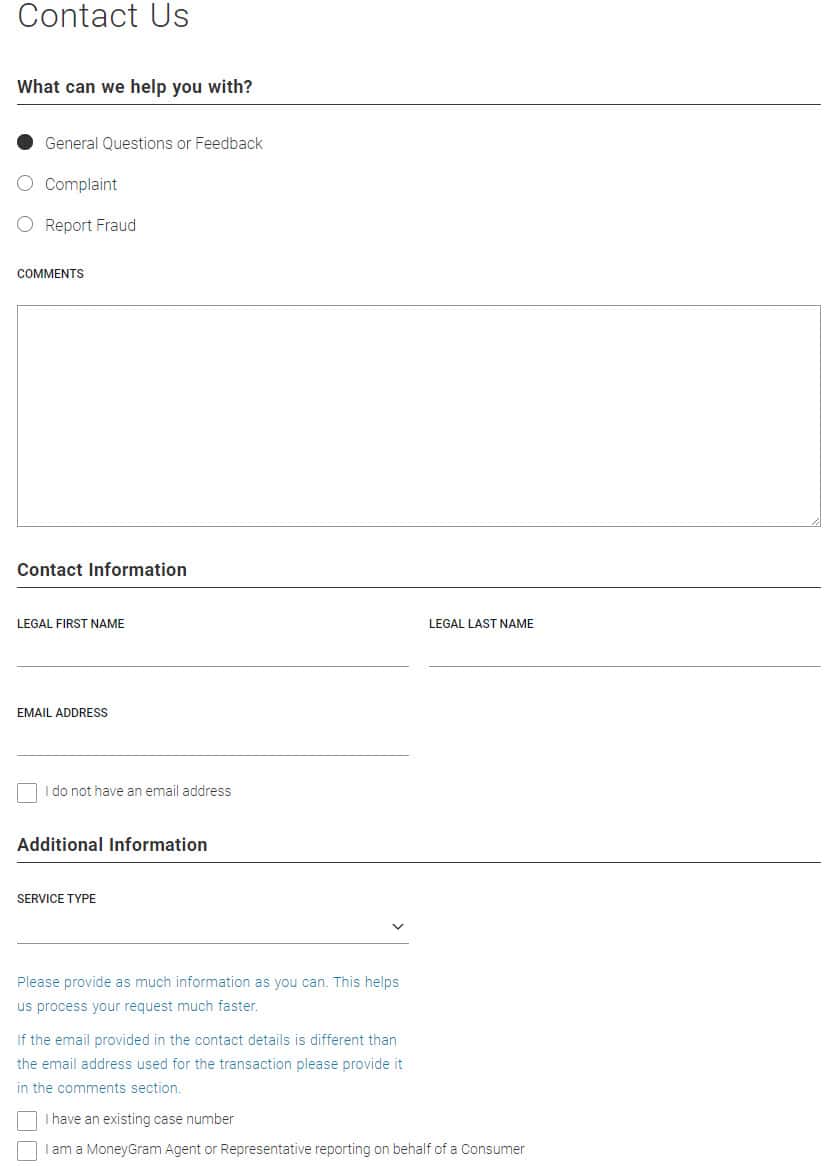827x1166 pixels.
Task: Check the no email address checkbox
Action: pyautogui.click(x=27, y=793)
